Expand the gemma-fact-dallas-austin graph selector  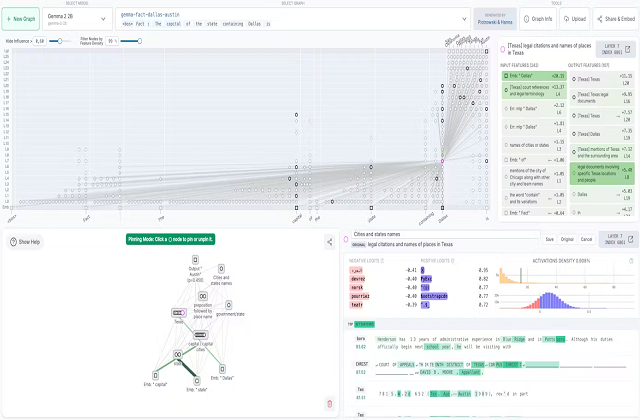(293, 19)
